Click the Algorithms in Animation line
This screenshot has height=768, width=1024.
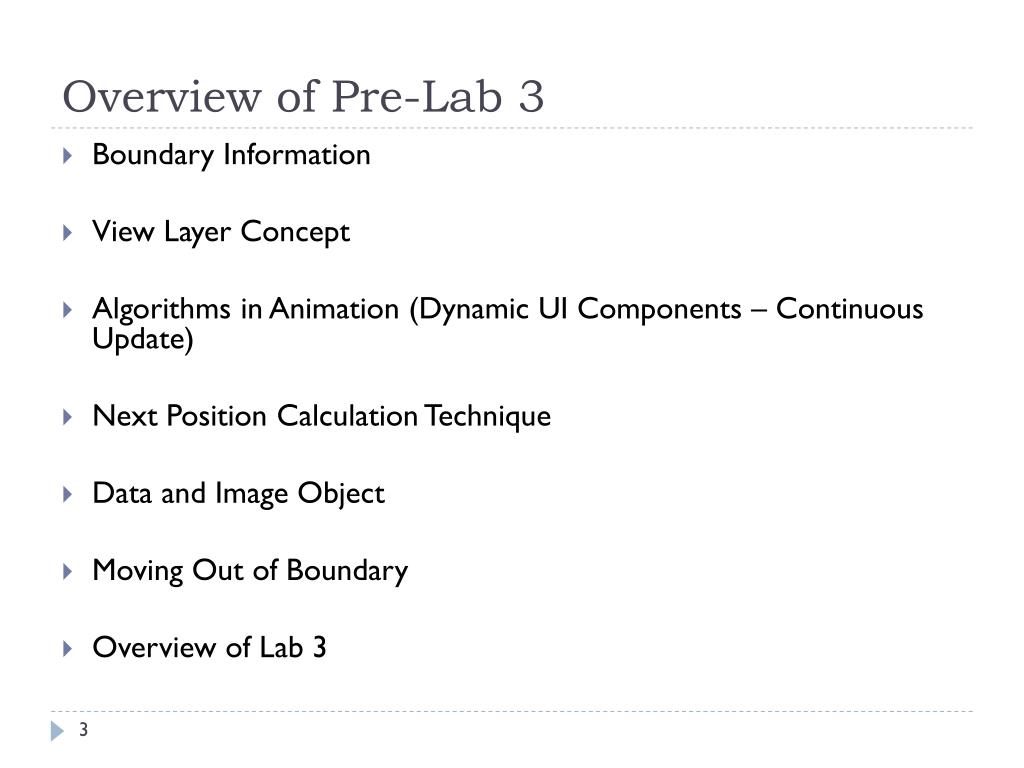(507, 310)
